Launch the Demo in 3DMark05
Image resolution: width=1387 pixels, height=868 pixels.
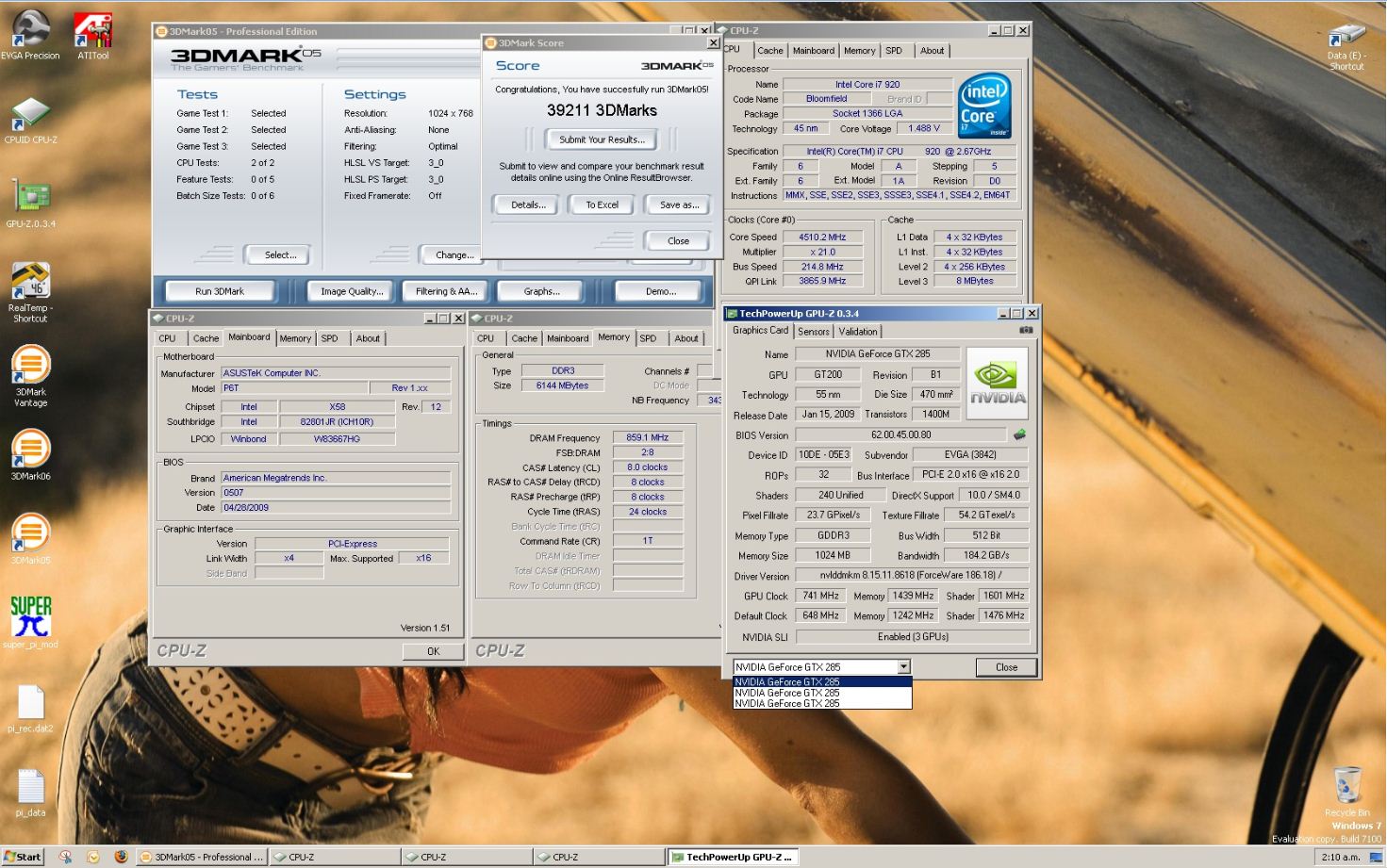click(661, 291)
